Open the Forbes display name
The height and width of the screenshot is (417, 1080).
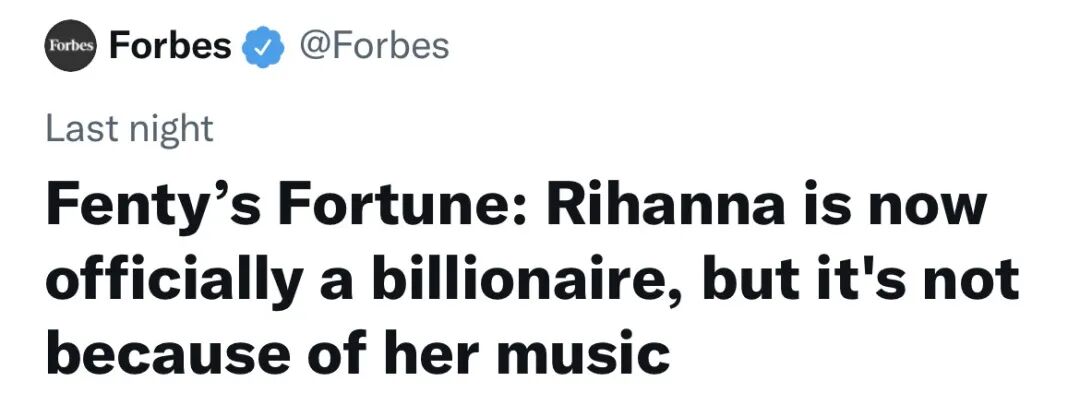click(169, 46)
